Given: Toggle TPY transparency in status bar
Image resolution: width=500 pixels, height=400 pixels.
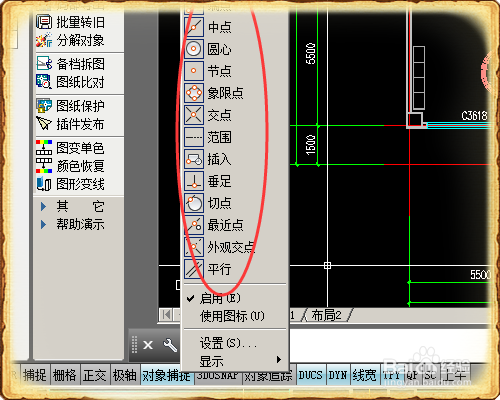Looking at the screenshot, I should (392, 375).
